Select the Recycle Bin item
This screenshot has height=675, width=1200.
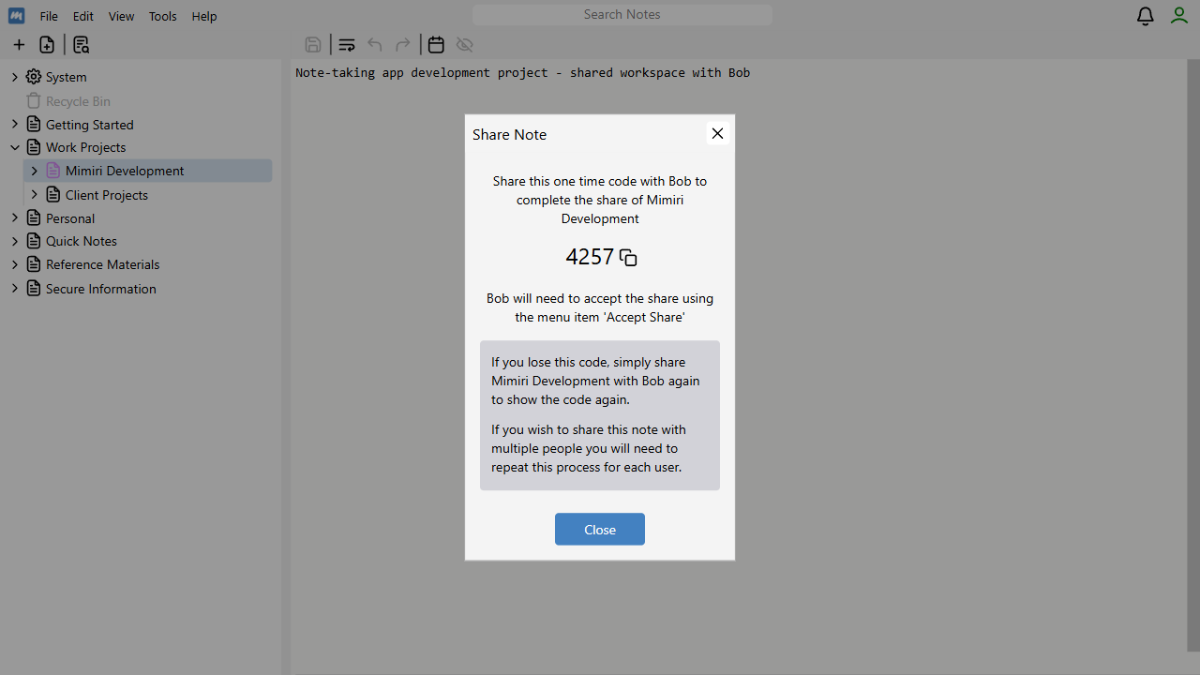pos(78,101)
